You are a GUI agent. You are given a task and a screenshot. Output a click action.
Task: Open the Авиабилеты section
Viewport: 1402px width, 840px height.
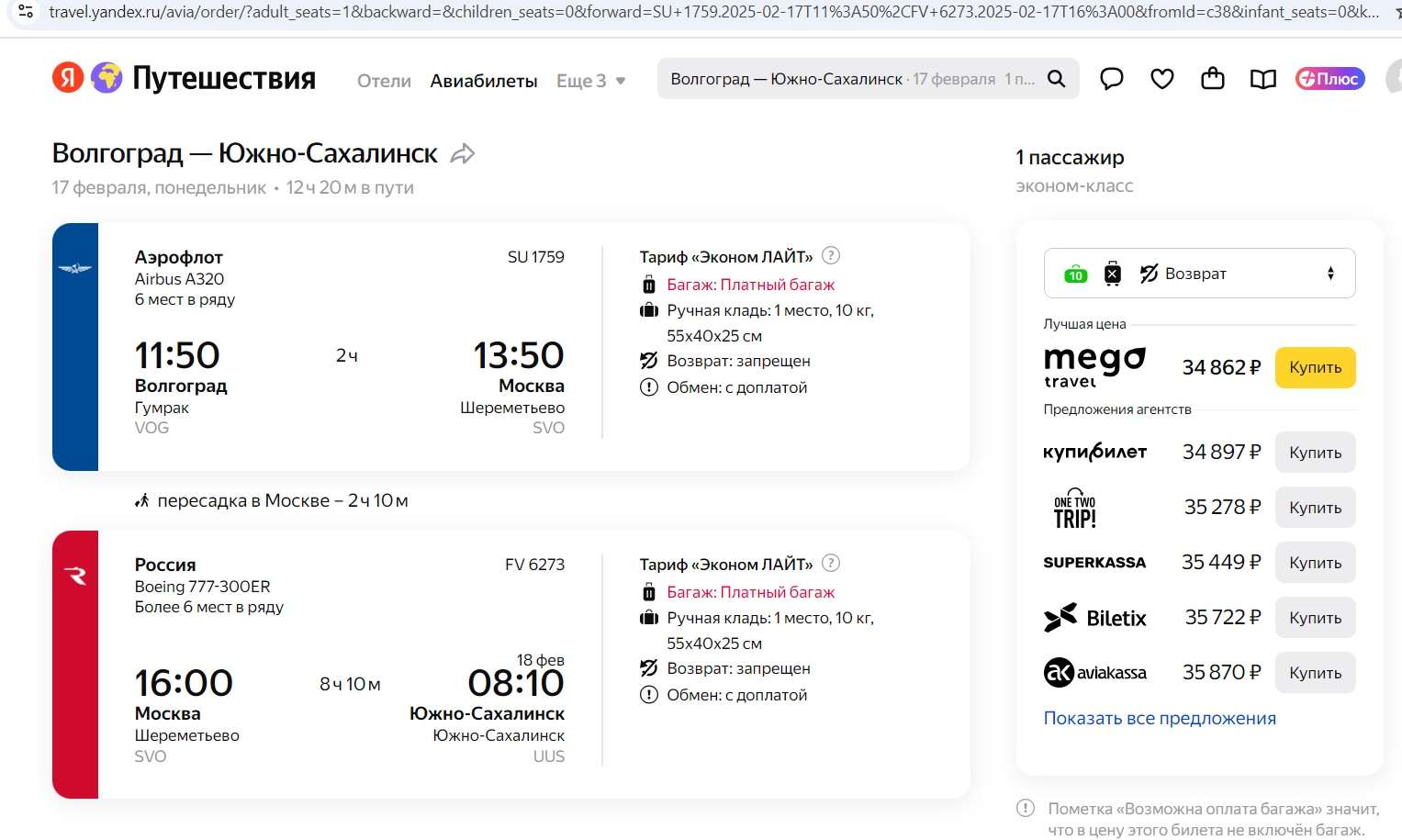484,81
